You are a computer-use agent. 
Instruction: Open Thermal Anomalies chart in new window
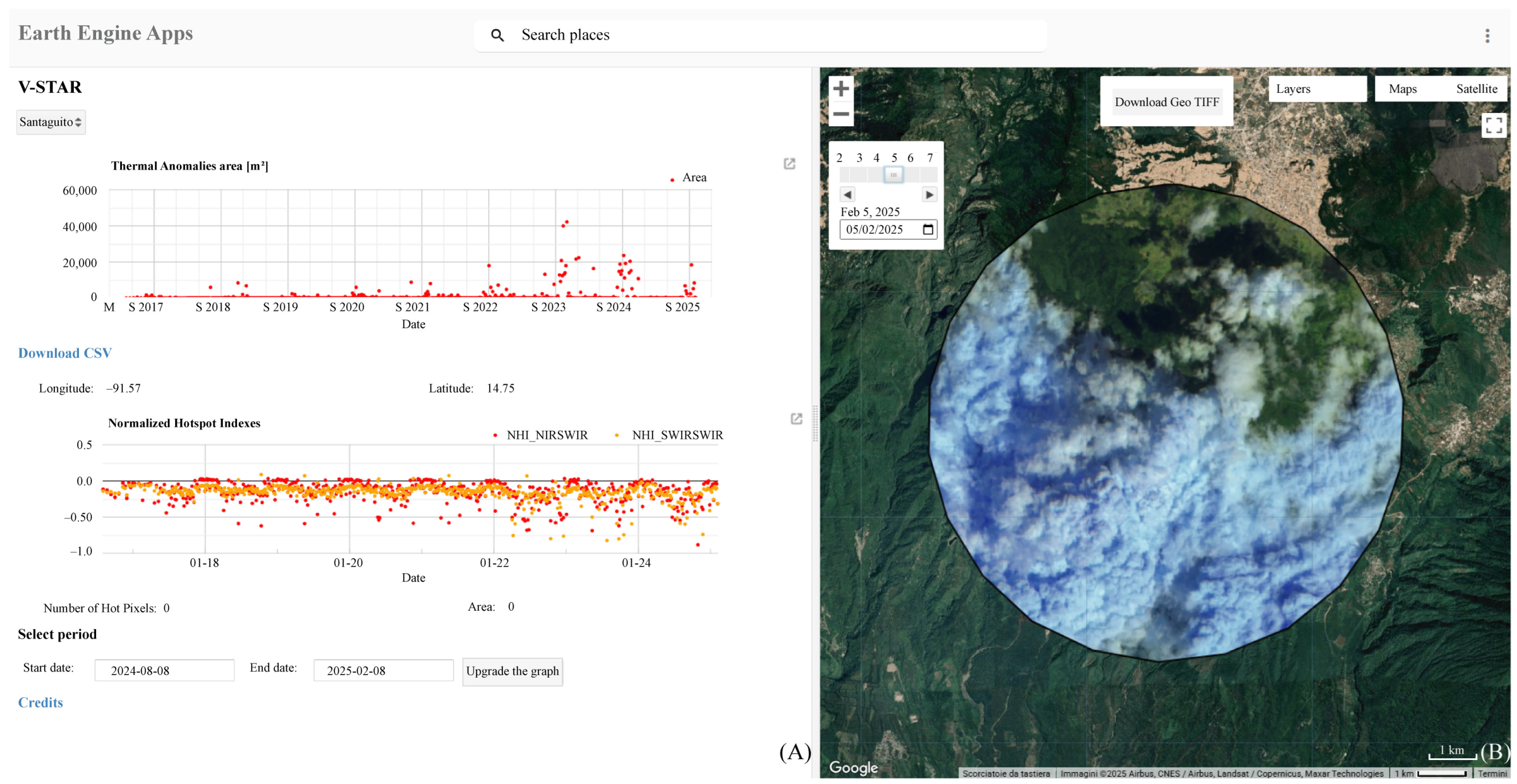pyautogui.click(x=790, y=164)
